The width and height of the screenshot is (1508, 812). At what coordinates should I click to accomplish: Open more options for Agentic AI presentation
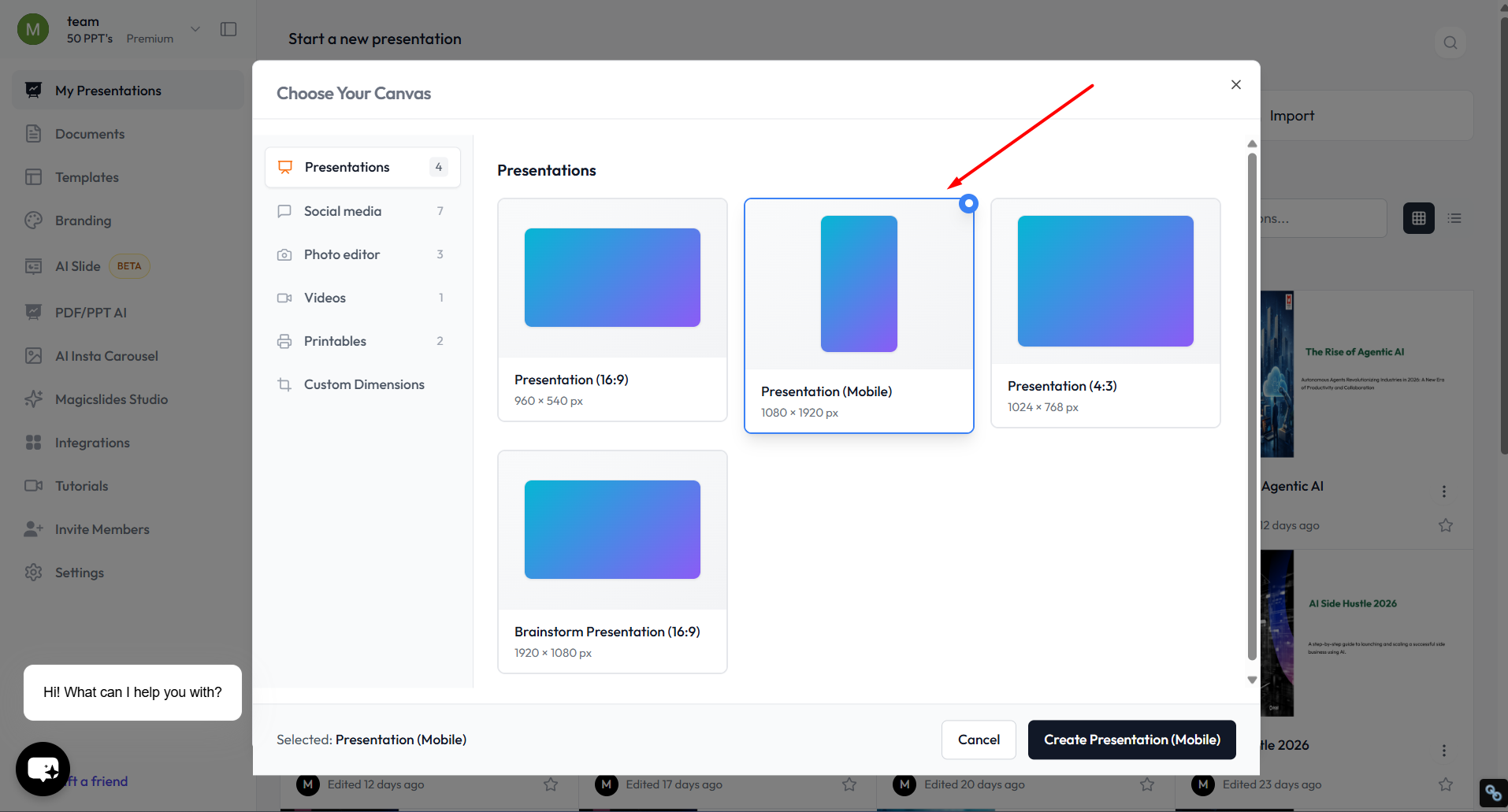[x=1443, y=491]
